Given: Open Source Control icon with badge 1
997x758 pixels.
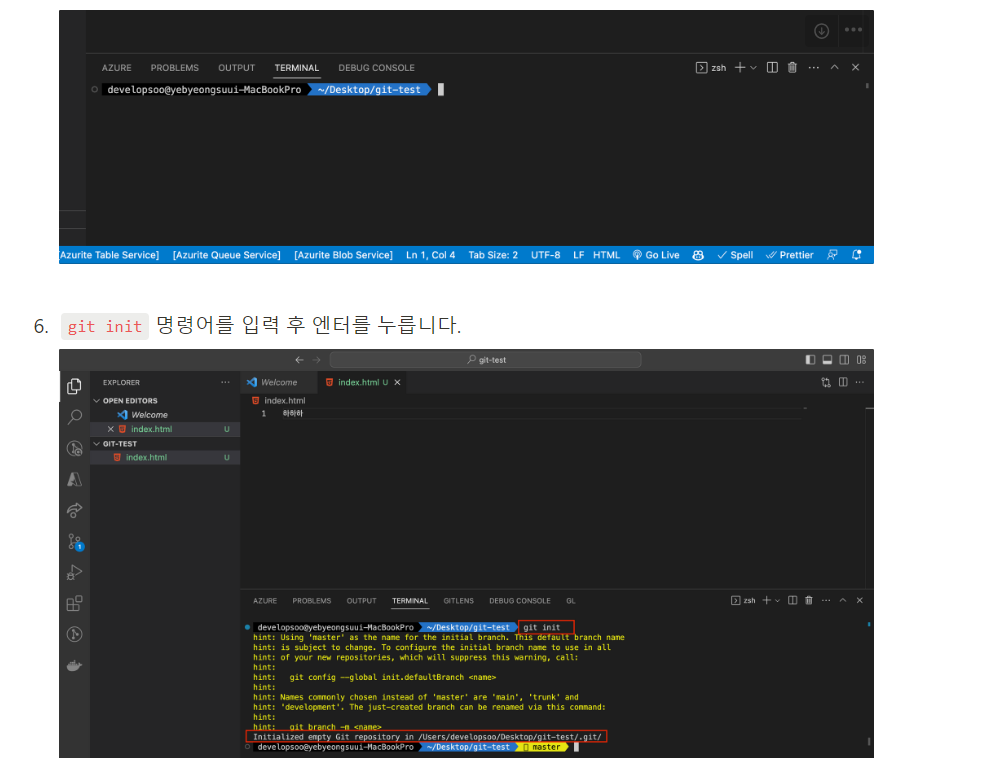Looking at the screenshot, I should pyautogui.click(x=75, y=542).
